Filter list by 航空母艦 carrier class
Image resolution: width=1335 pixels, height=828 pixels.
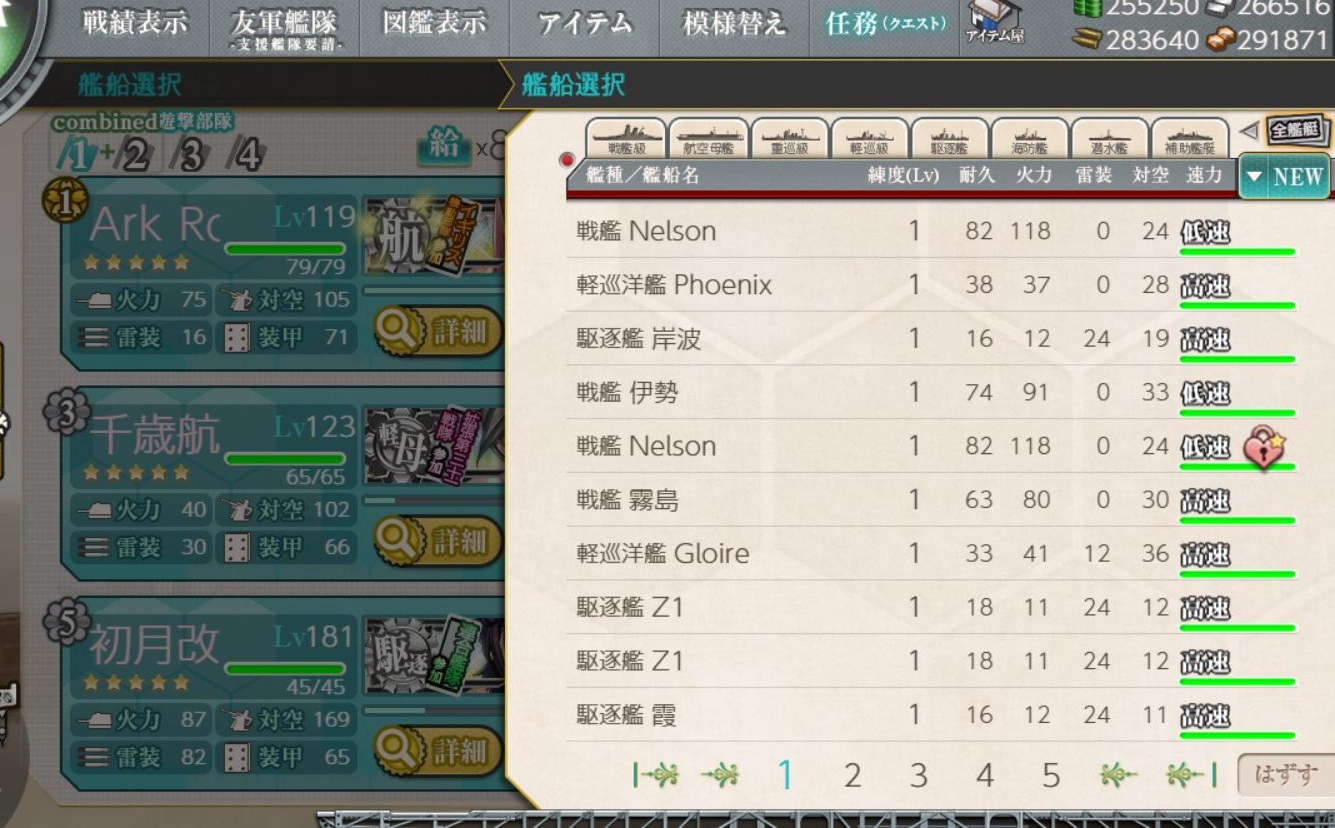708,138
